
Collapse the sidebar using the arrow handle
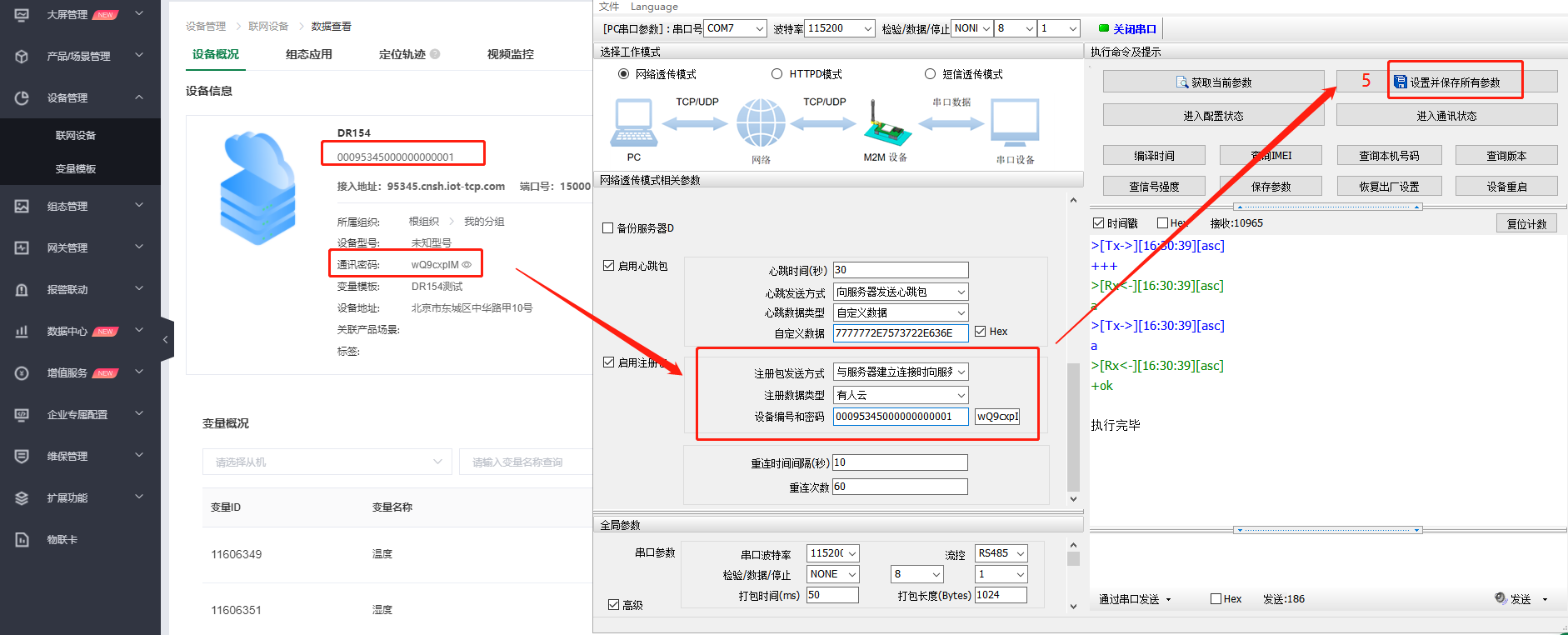(166, 339)
